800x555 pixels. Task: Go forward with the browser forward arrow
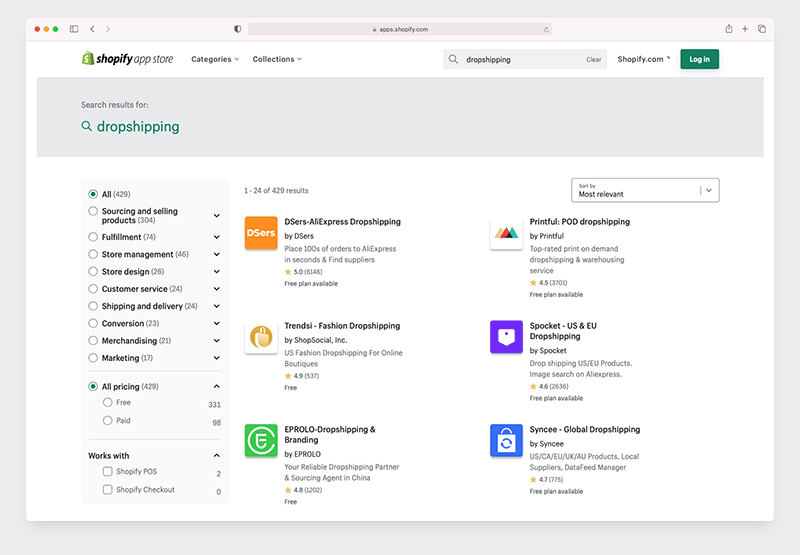pyautogui.click(x=108, y=29)
